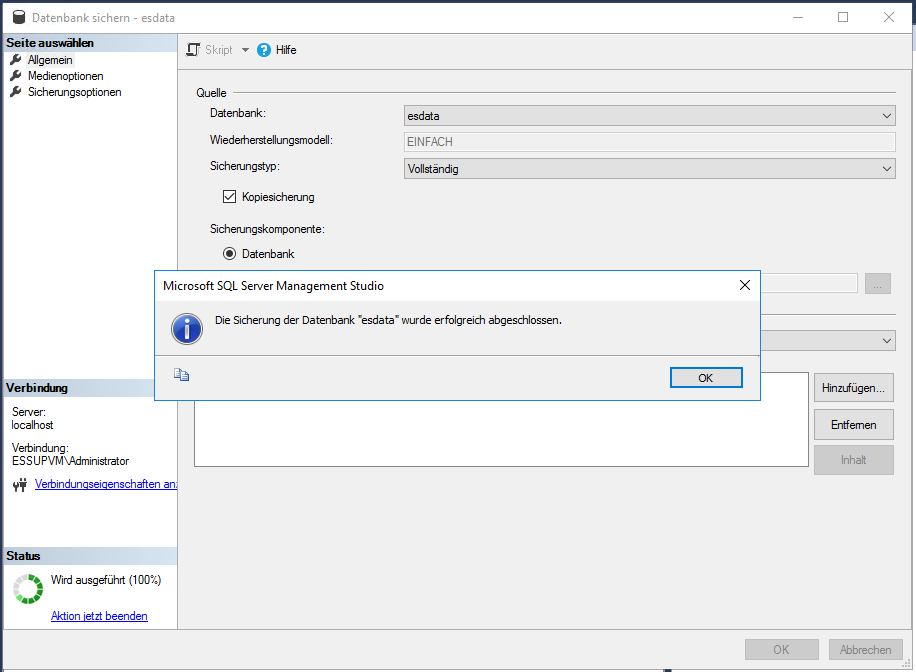Click the Skript toolbar icon

(193, 50)
